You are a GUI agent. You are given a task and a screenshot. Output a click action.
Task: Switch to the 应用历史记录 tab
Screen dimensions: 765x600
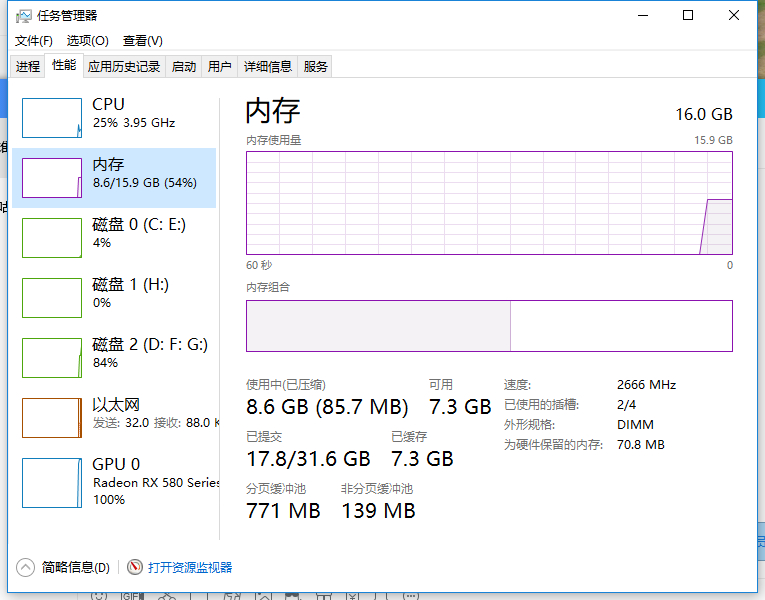123,67
